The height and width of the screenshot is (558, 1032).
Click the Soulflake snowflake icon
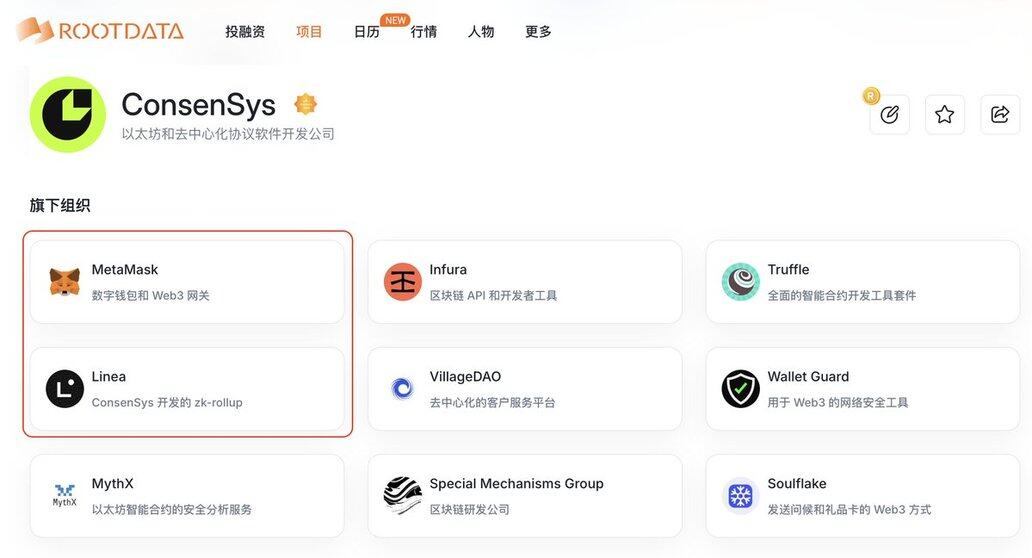[740, 495]
